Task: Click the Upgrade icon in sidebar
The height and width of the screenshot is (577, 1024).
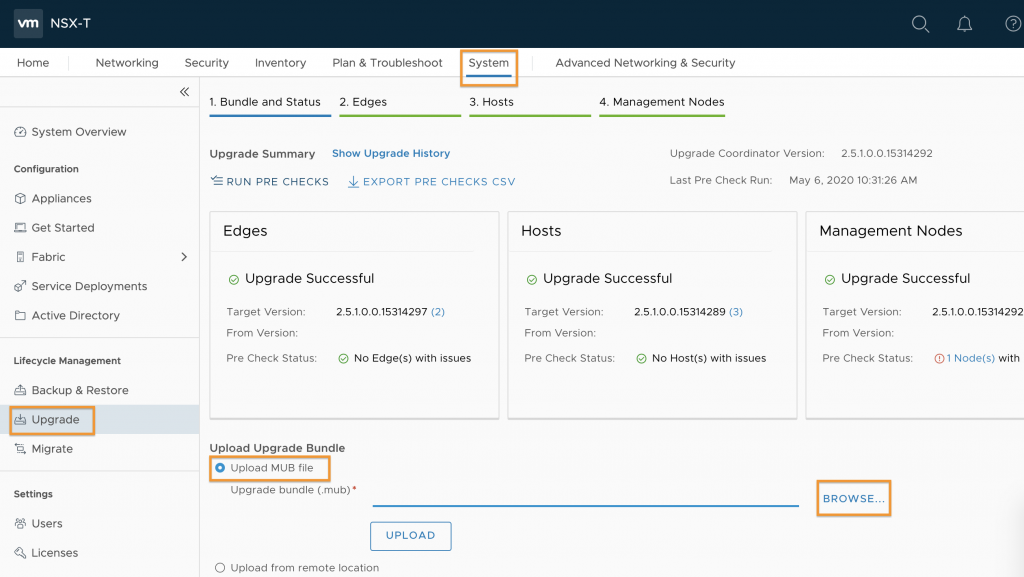Action: [20, 420]
